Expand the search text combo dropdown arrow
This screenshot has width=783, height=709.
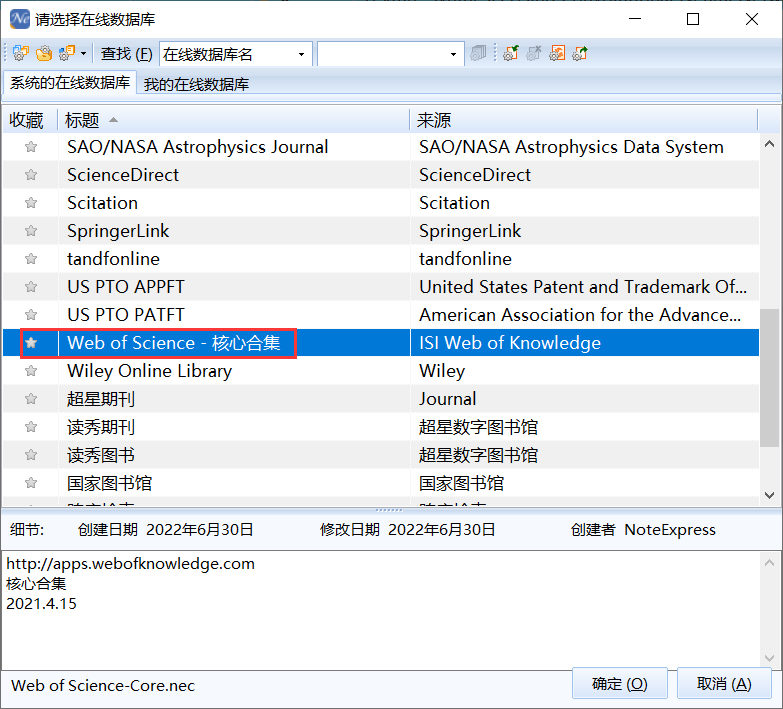[x=453, y=54]
